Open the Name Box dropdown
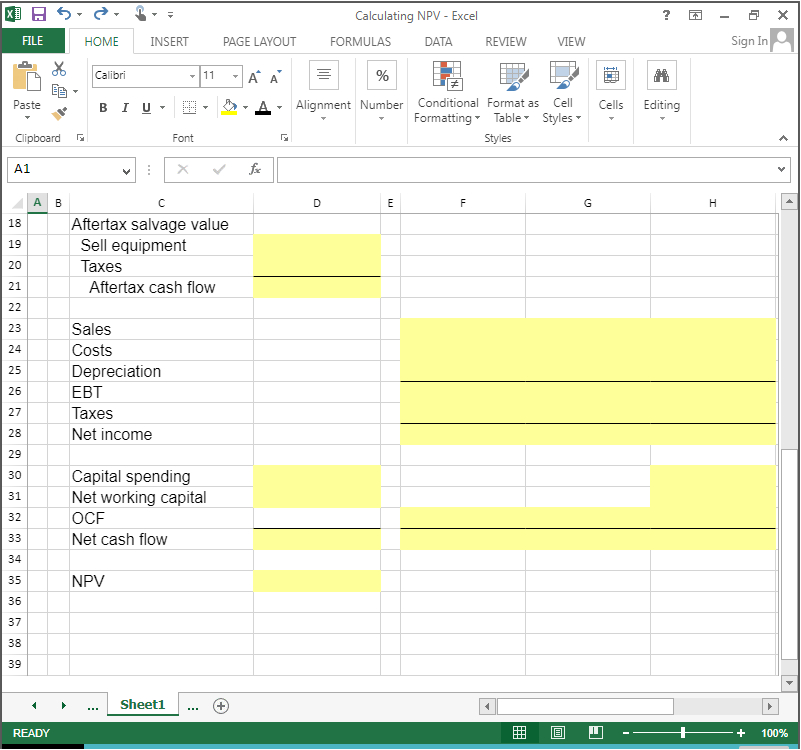801x750 pixels. pyautogui.click(x=124, y=170)
